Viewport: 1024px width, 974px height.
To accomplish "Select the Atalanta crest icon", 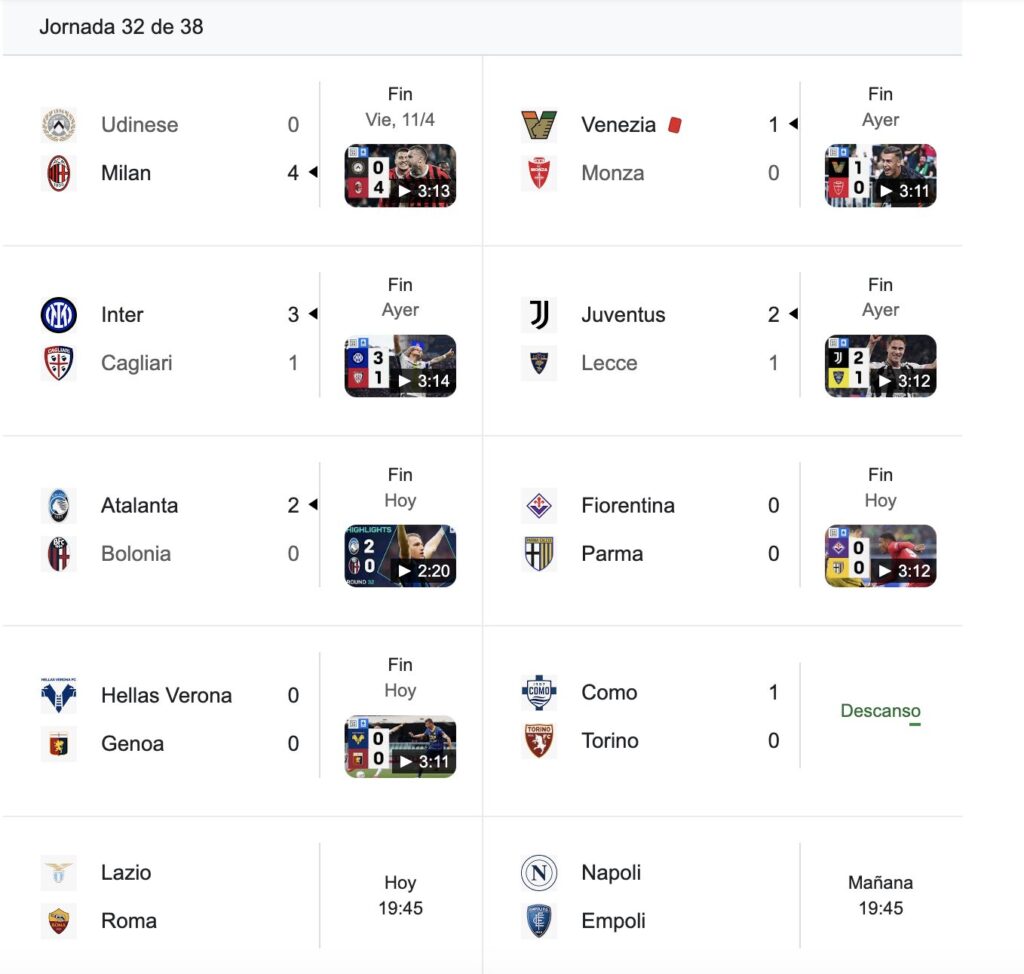I will (59, 505).
